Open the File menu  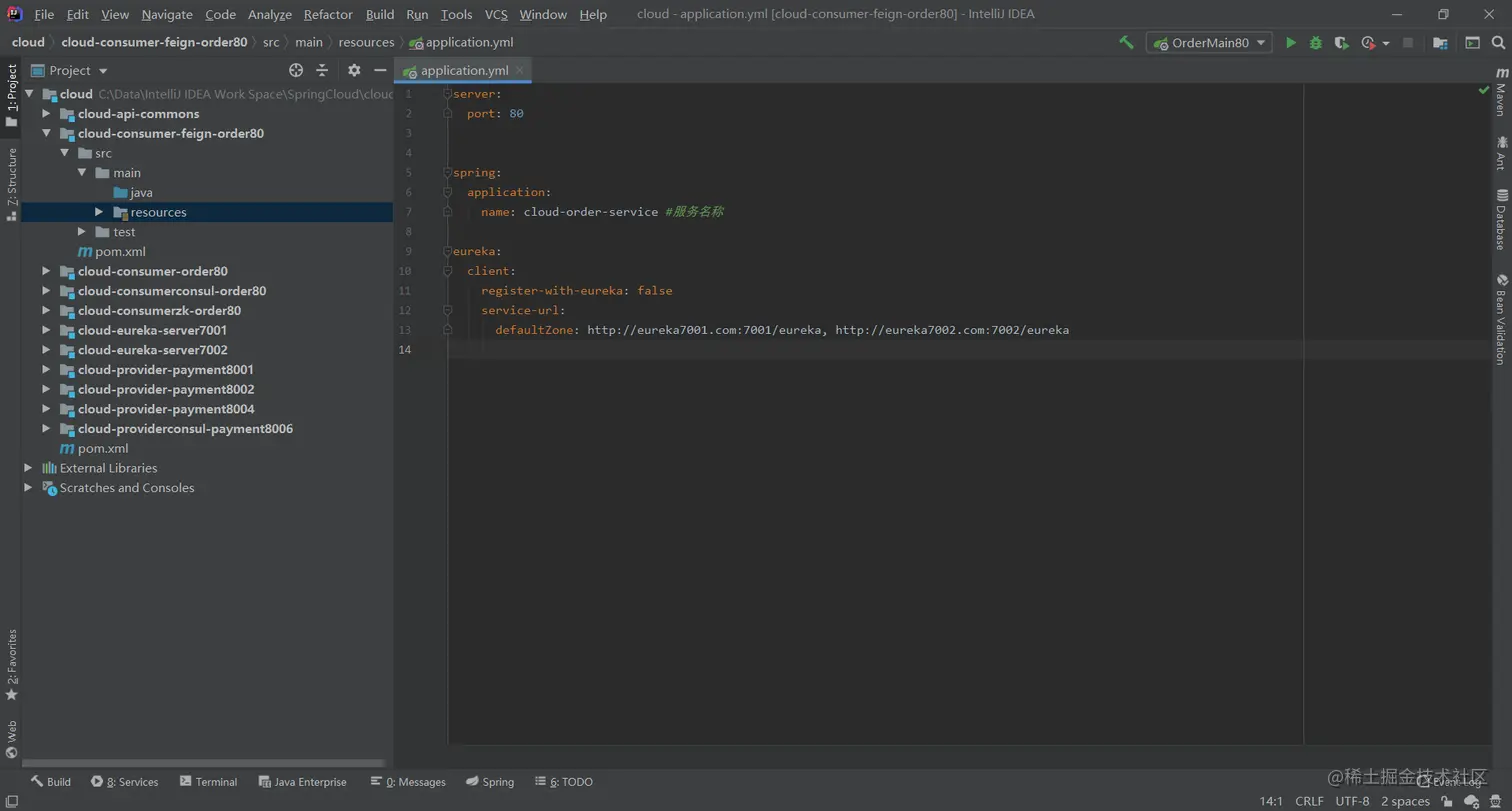[44, 14]
